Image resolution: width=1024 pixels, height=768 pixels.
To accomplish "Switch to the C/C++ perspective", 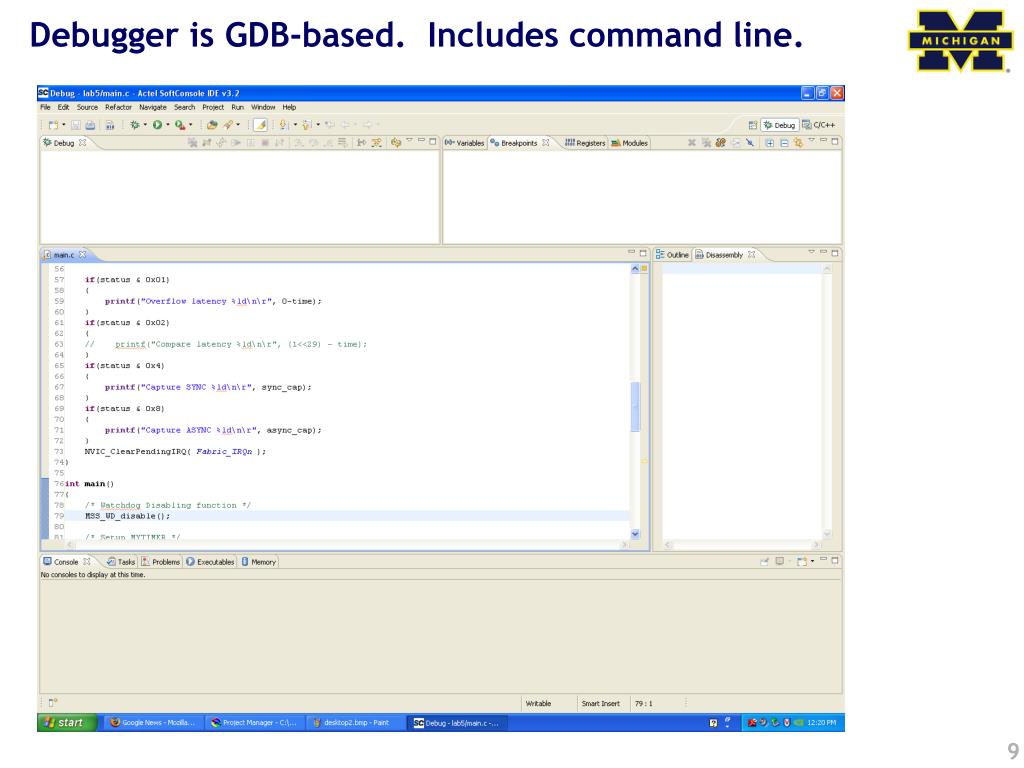I will point(818,125).
